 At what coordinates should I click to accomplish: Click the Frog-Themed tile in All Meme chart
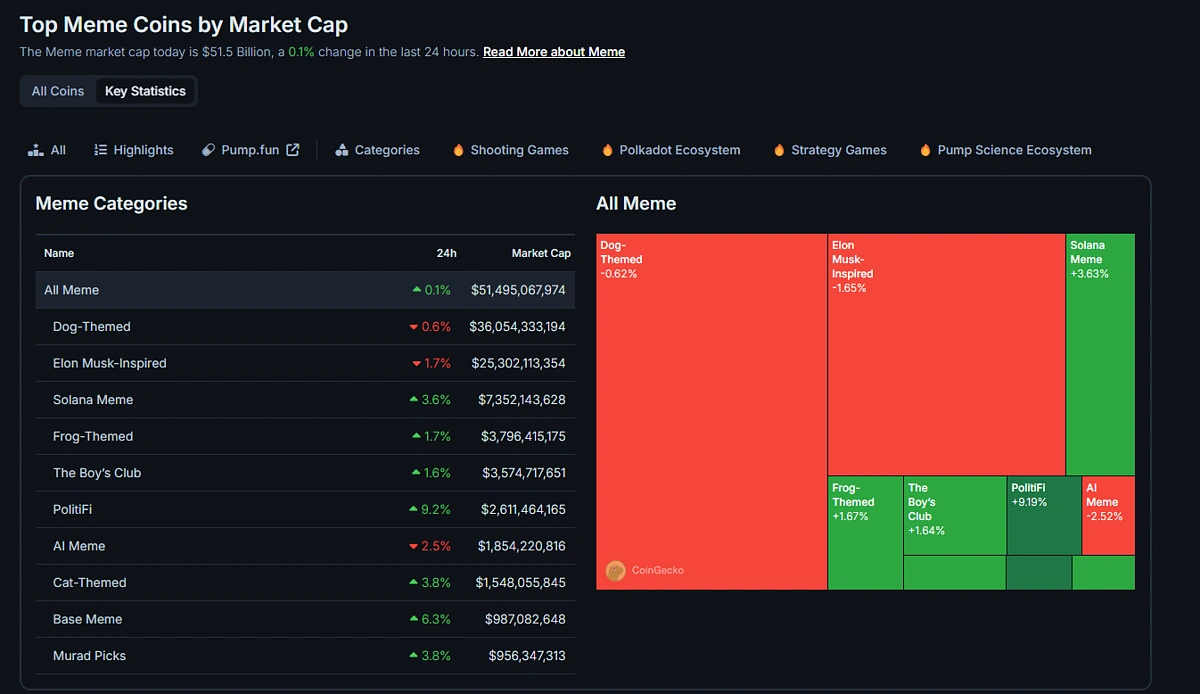pos(863,525)
